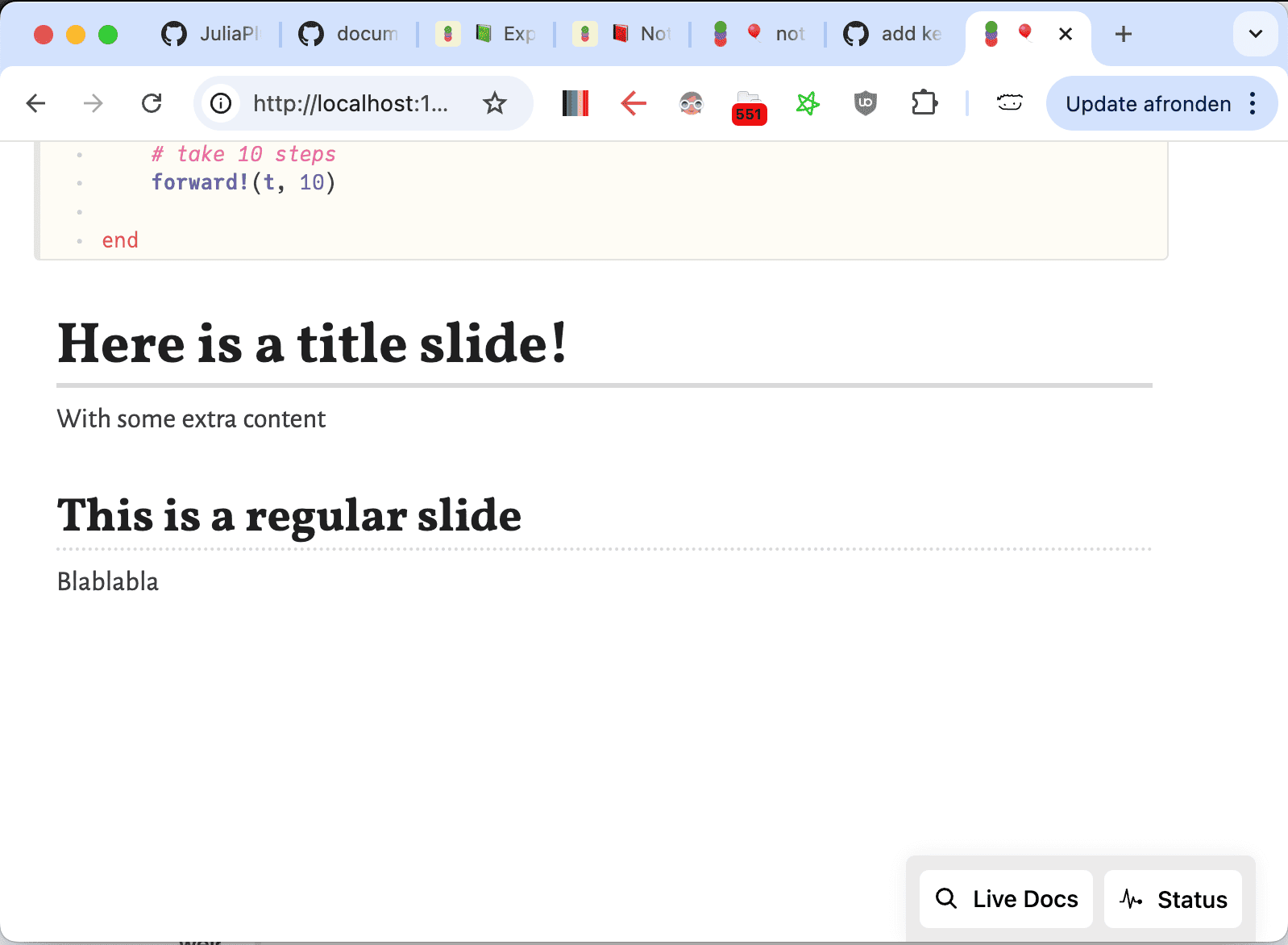Bookmark this page with the star icon
This screenshot has height=945, width=1288.
click(x=494, y=103)
